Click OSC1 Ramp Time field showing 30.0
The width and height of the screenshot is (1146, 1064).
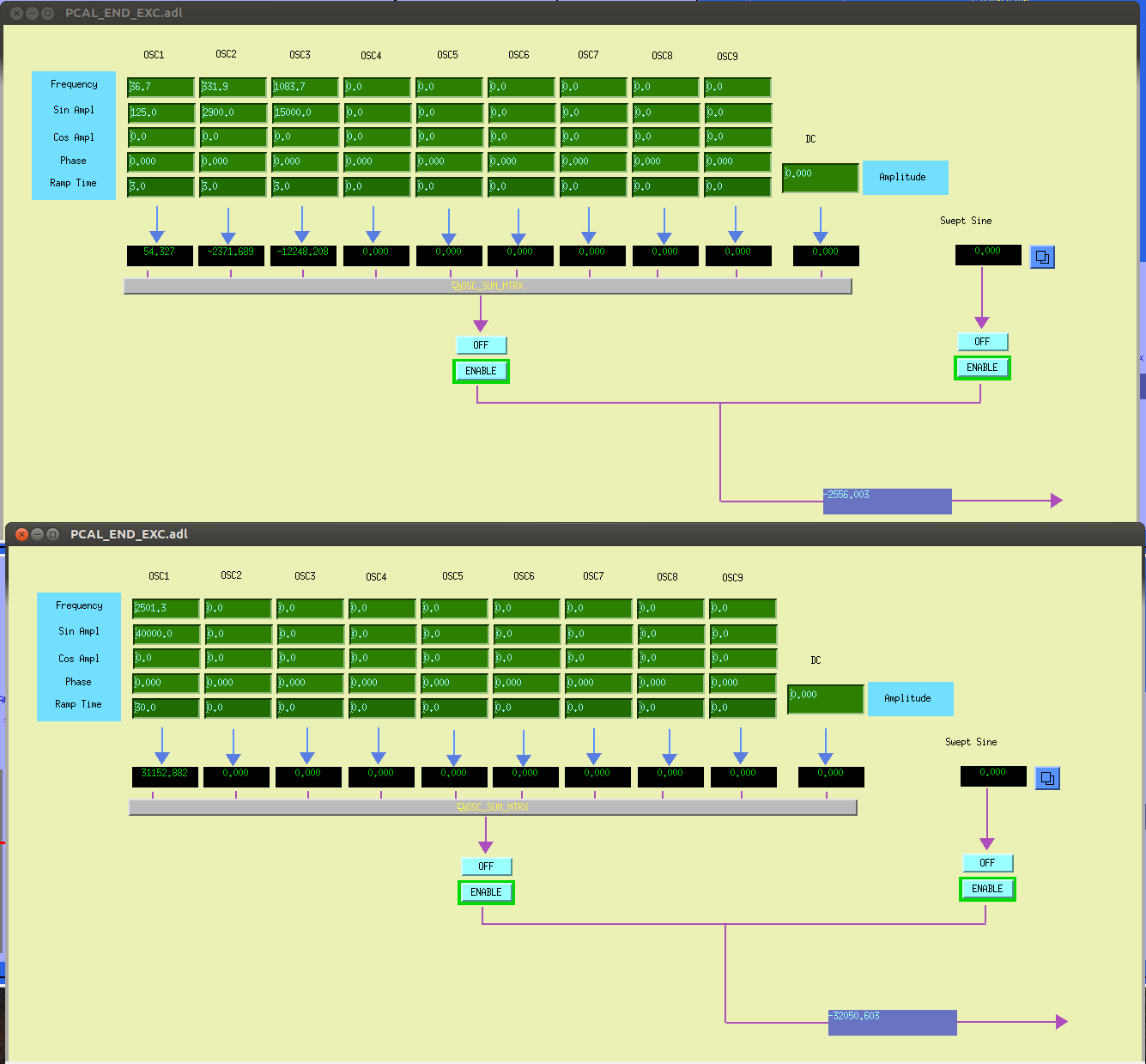pos(166,708)
